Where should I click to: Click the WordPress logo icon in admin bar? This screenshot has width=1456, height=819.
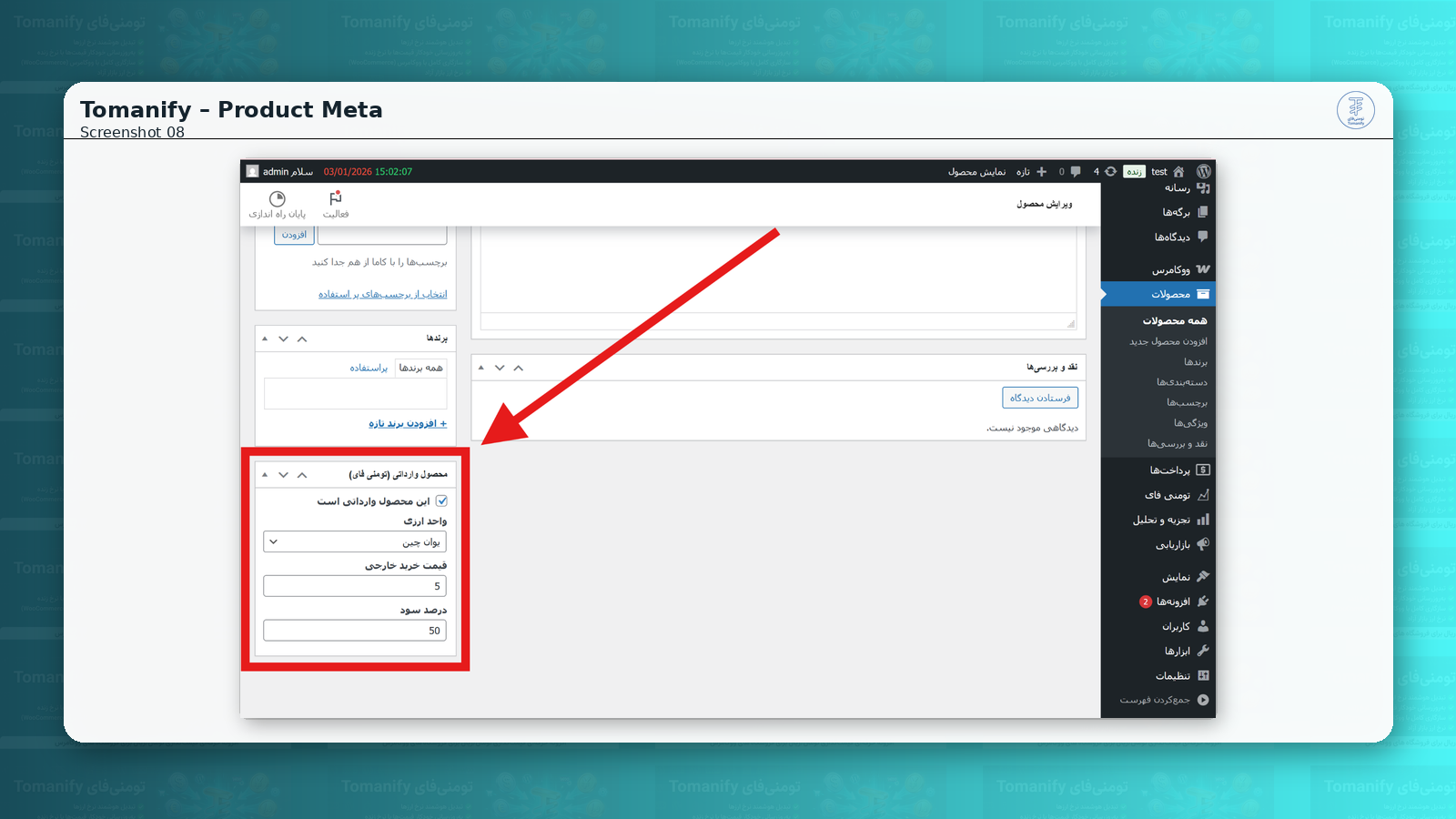(1204, 171)
